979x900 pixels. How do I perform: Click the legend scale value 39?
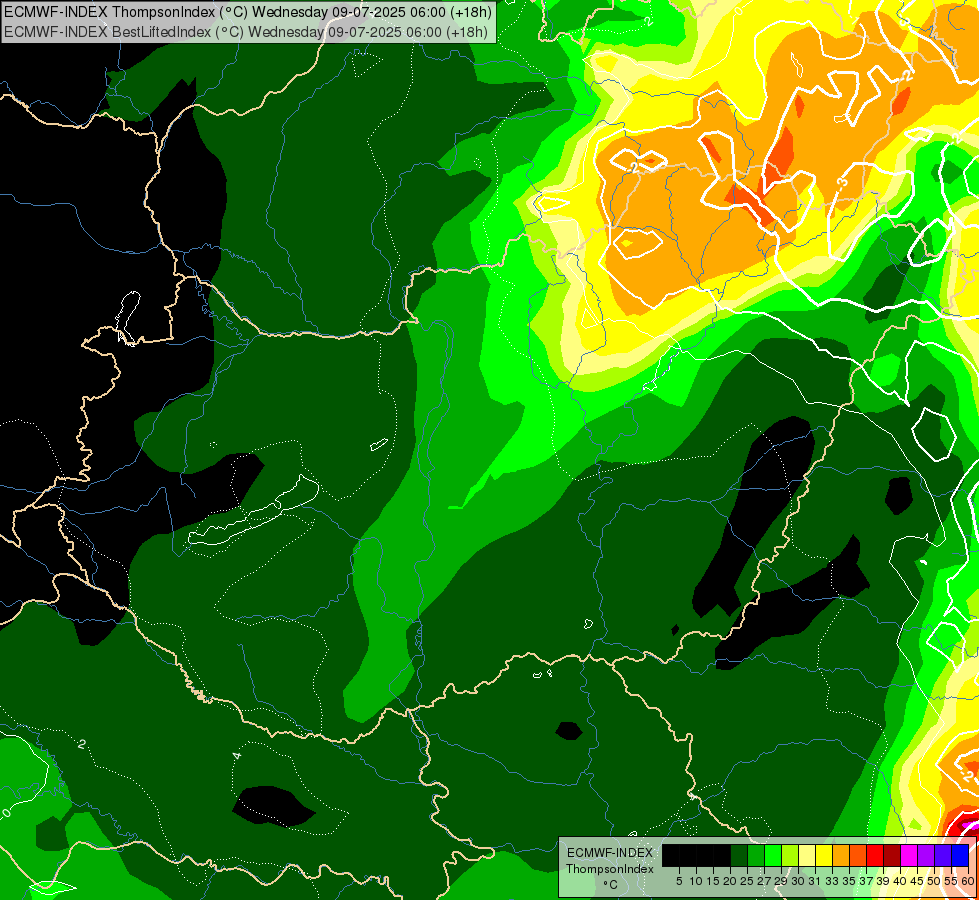click(883, 881)
